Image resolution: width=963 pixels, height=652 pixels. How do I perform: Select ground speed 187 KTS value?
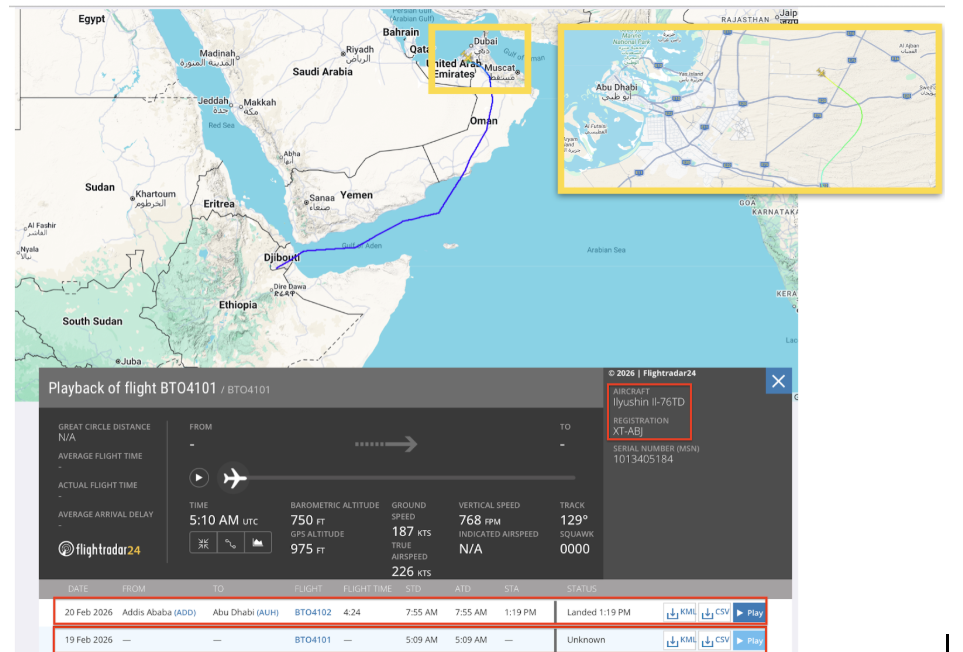tap(411, 532)
